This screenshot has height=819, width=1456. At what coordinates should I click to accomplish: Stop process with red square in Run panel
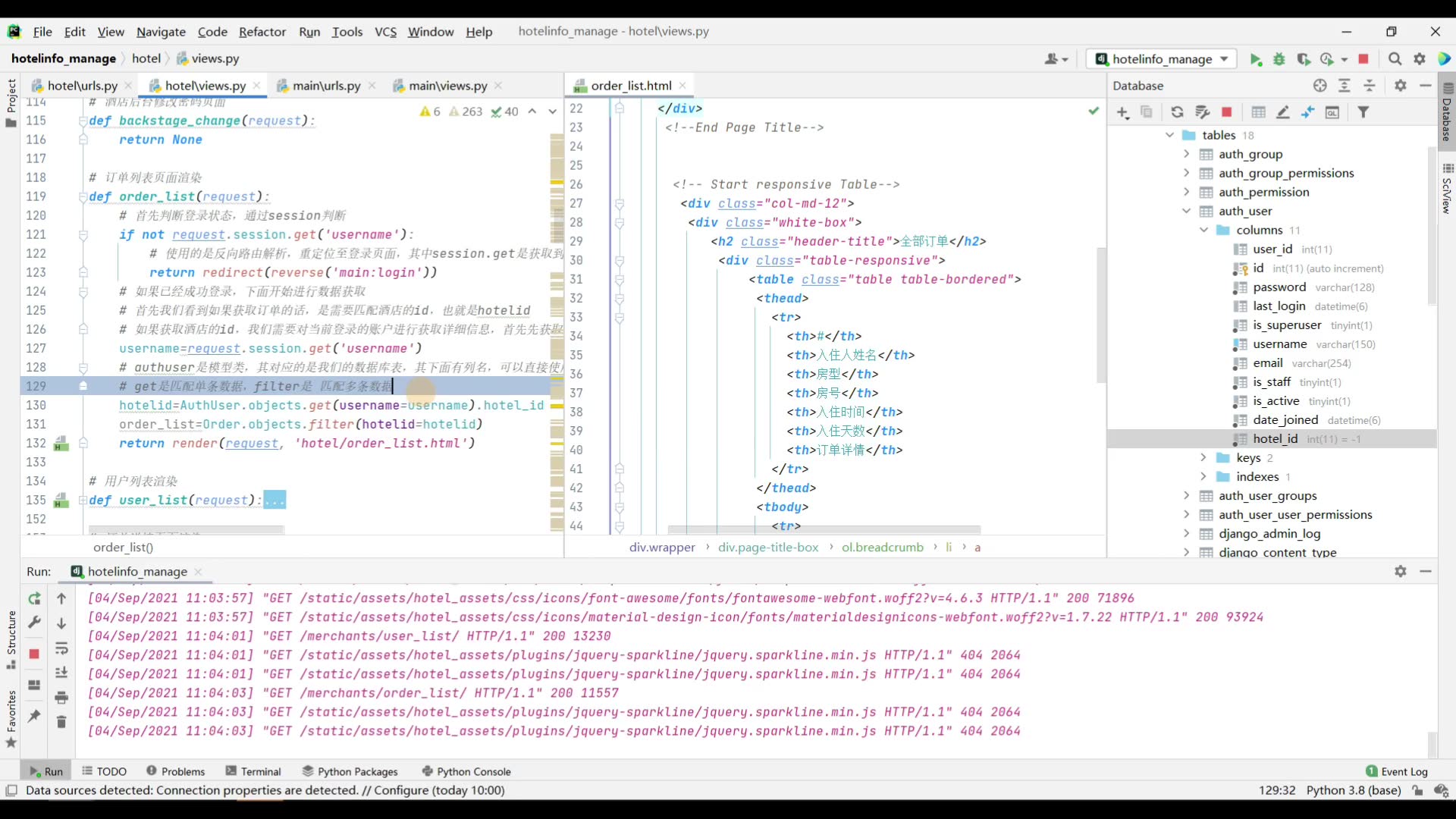click(34, 654)
